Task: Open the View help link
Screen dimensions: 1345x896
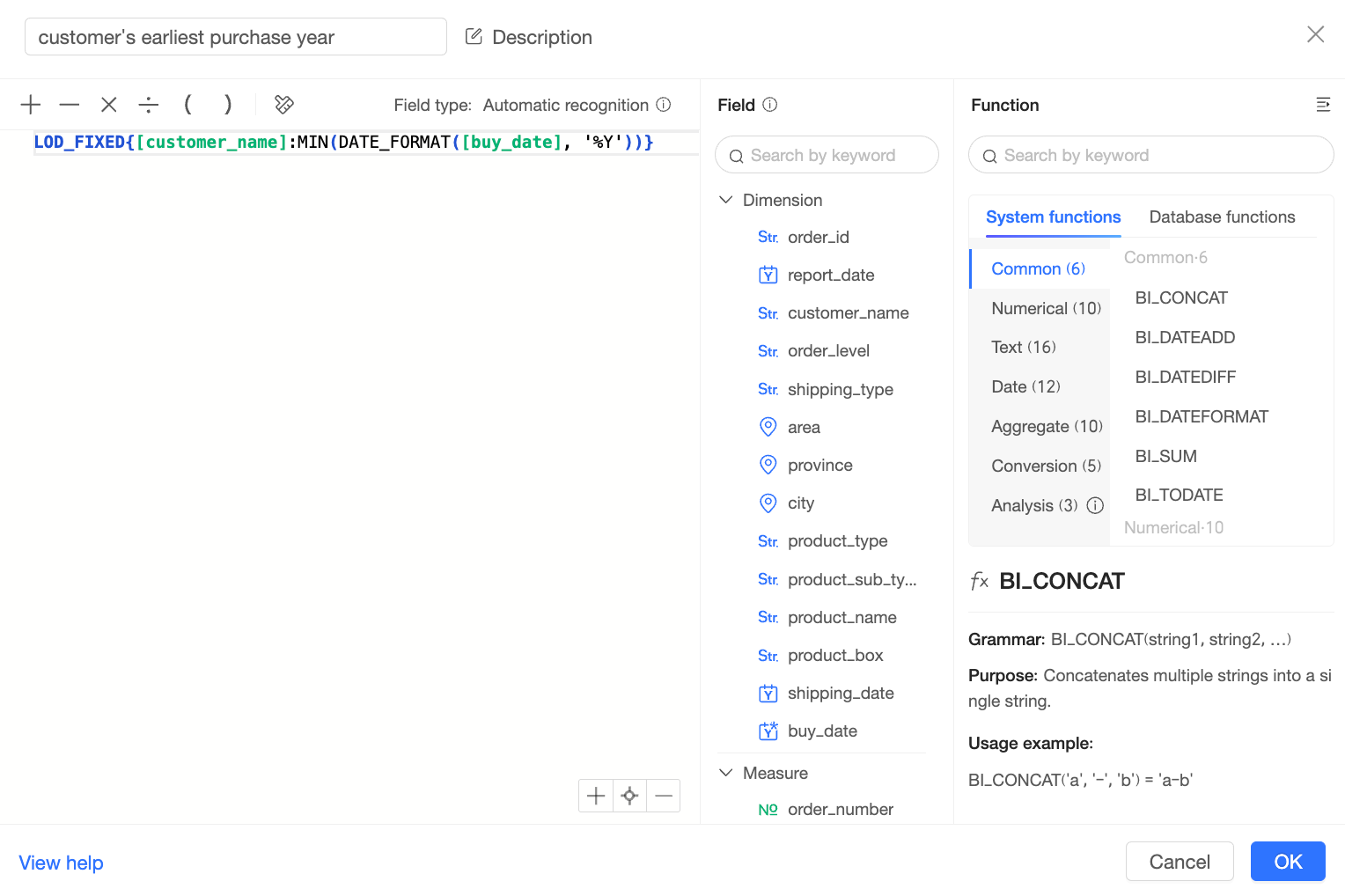Action: tap(62, 863)
